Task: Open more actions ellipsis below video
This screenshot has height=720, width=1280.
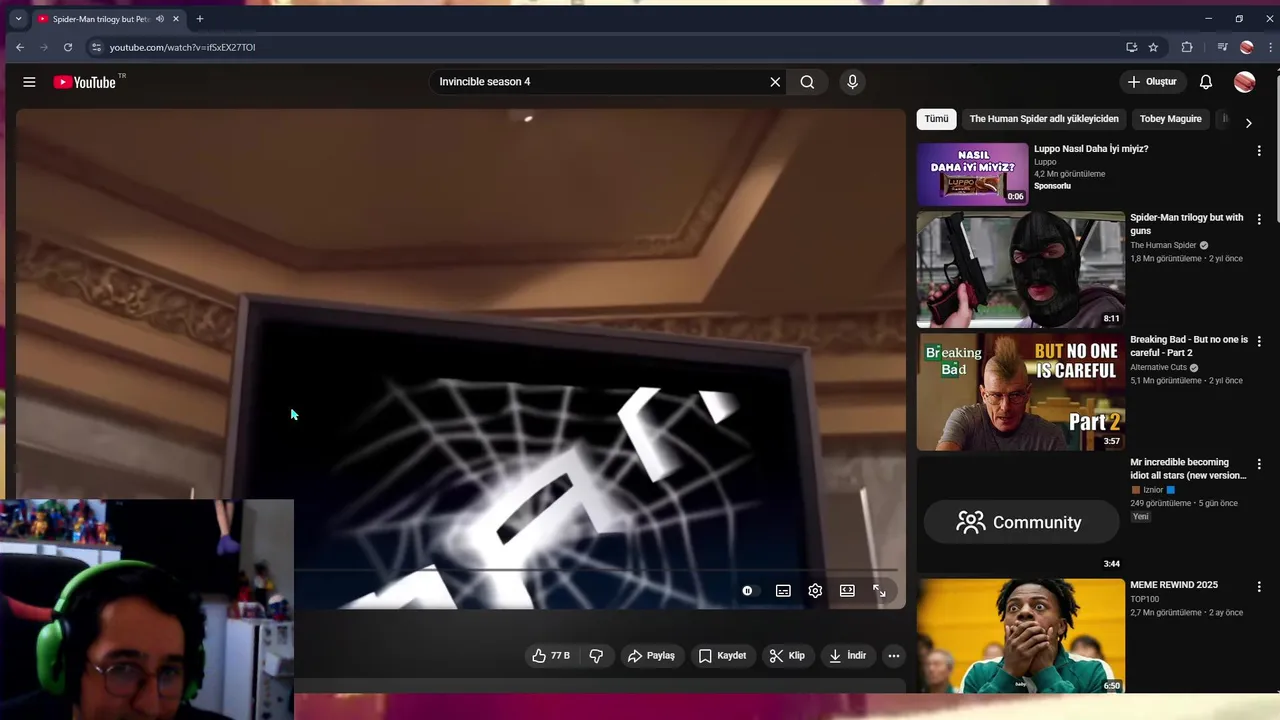Action: point(894,656)
